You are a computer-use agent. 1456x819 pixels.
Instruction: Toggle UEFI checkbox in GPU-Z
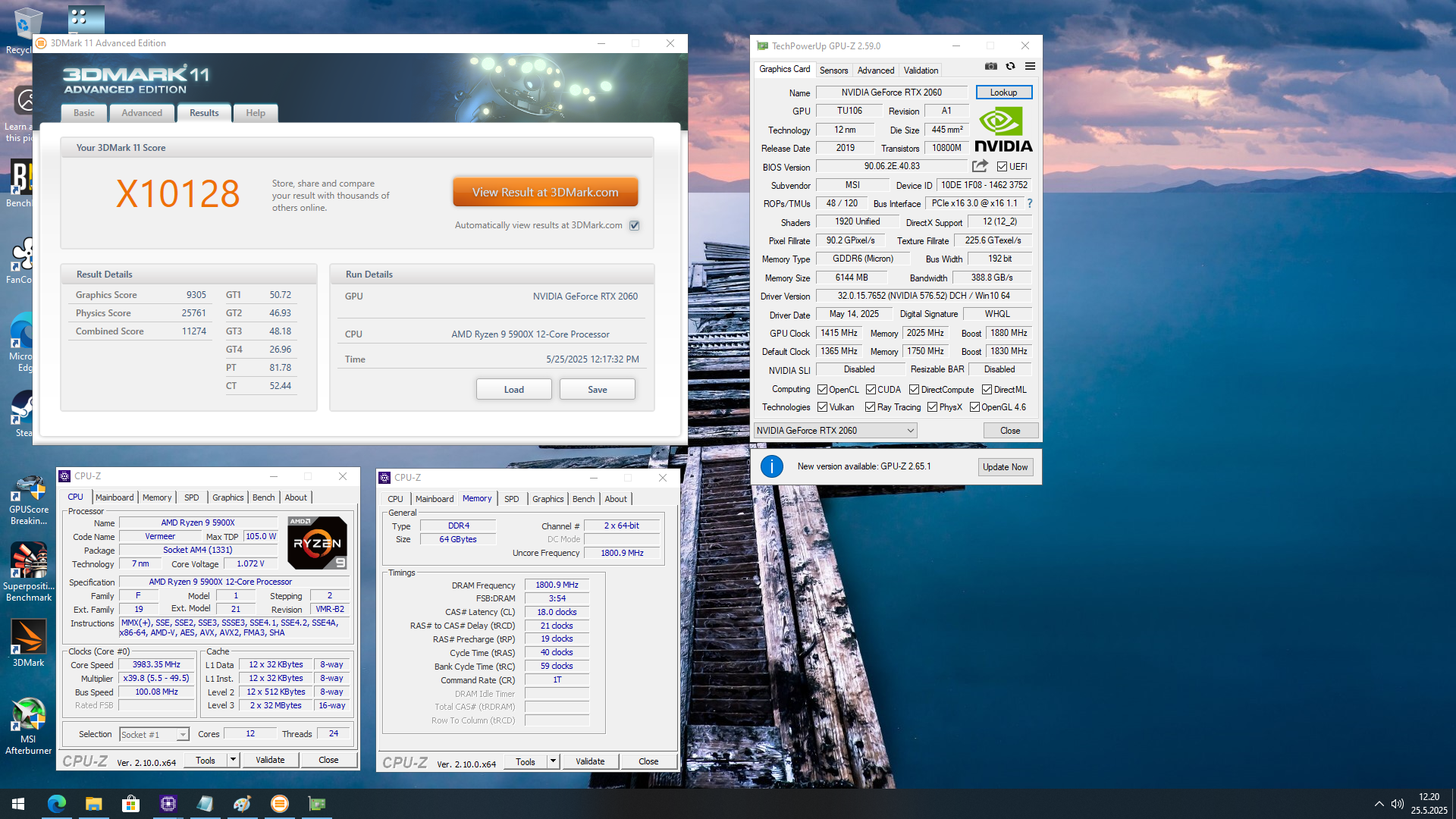coord(1003,167)
